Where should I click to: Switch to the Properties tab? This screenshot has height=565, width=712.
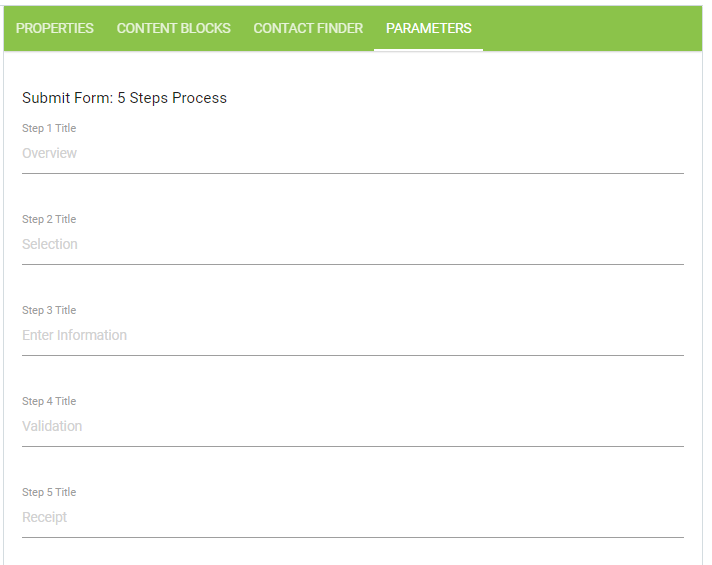click(55, 28)
